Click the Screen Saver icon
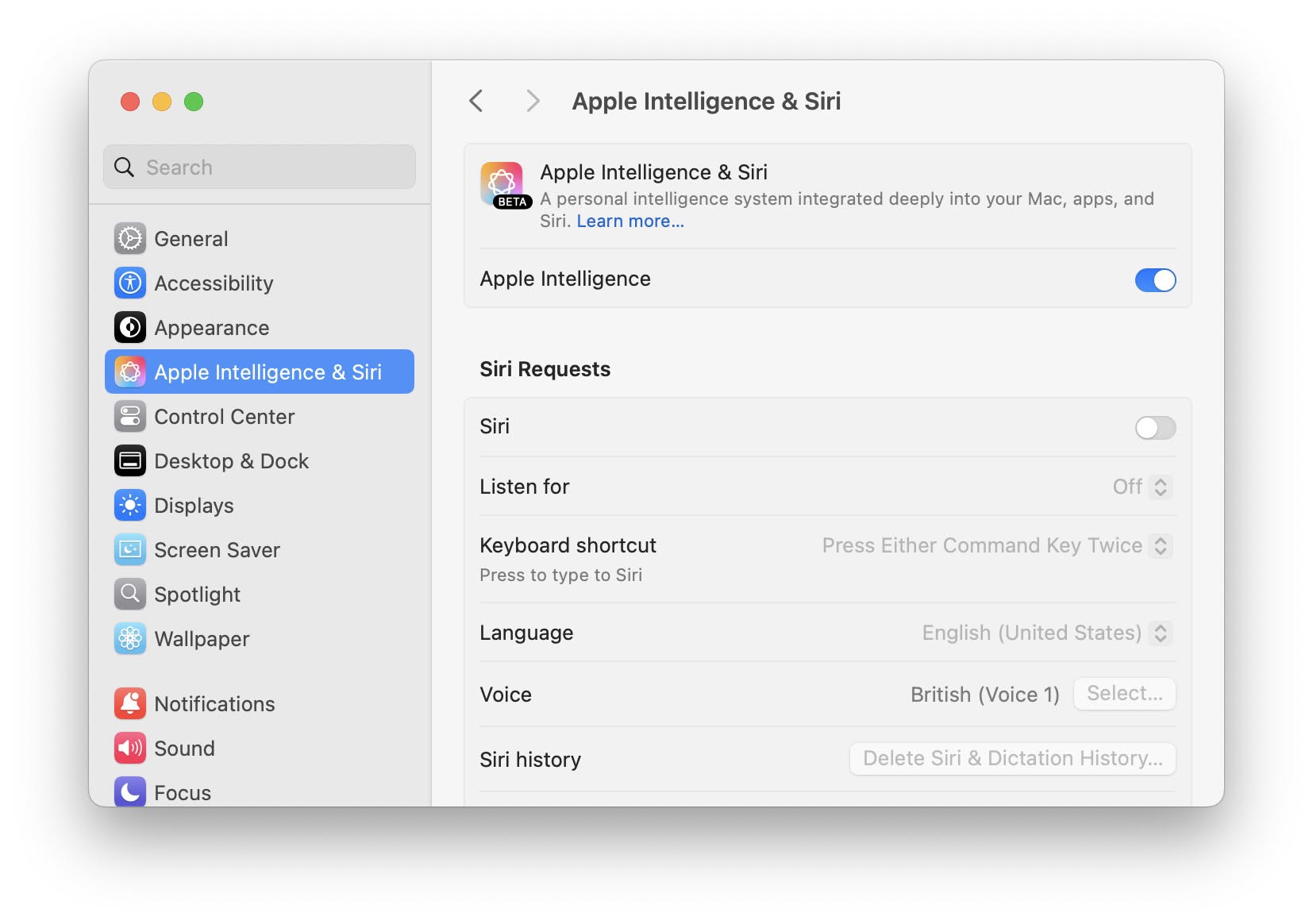The width and height of the screenshot is (1313, 924). click(x=130, y=549)
